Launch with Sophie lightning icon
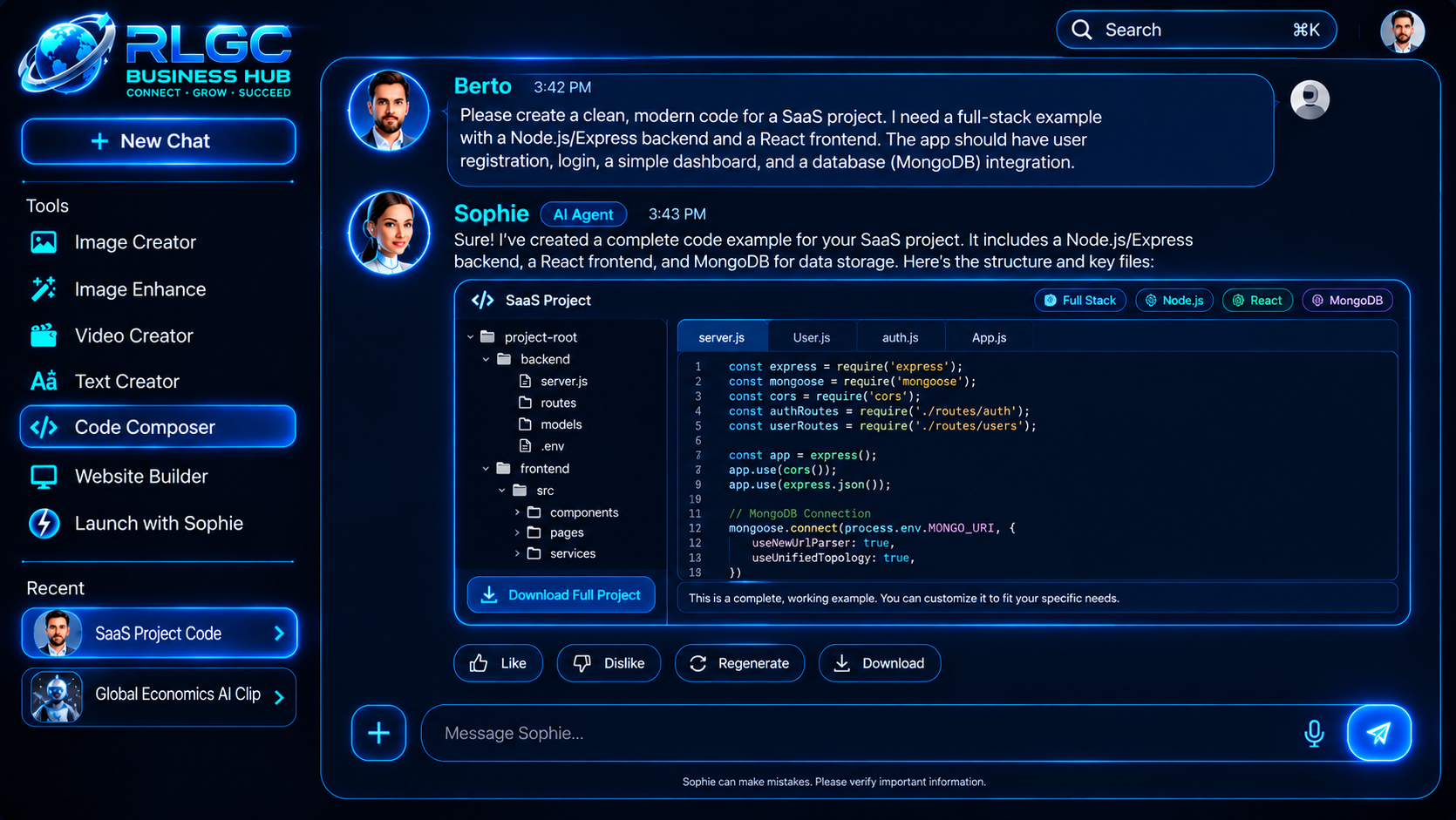The image size is (1456, 820). (x=44, y=523)
